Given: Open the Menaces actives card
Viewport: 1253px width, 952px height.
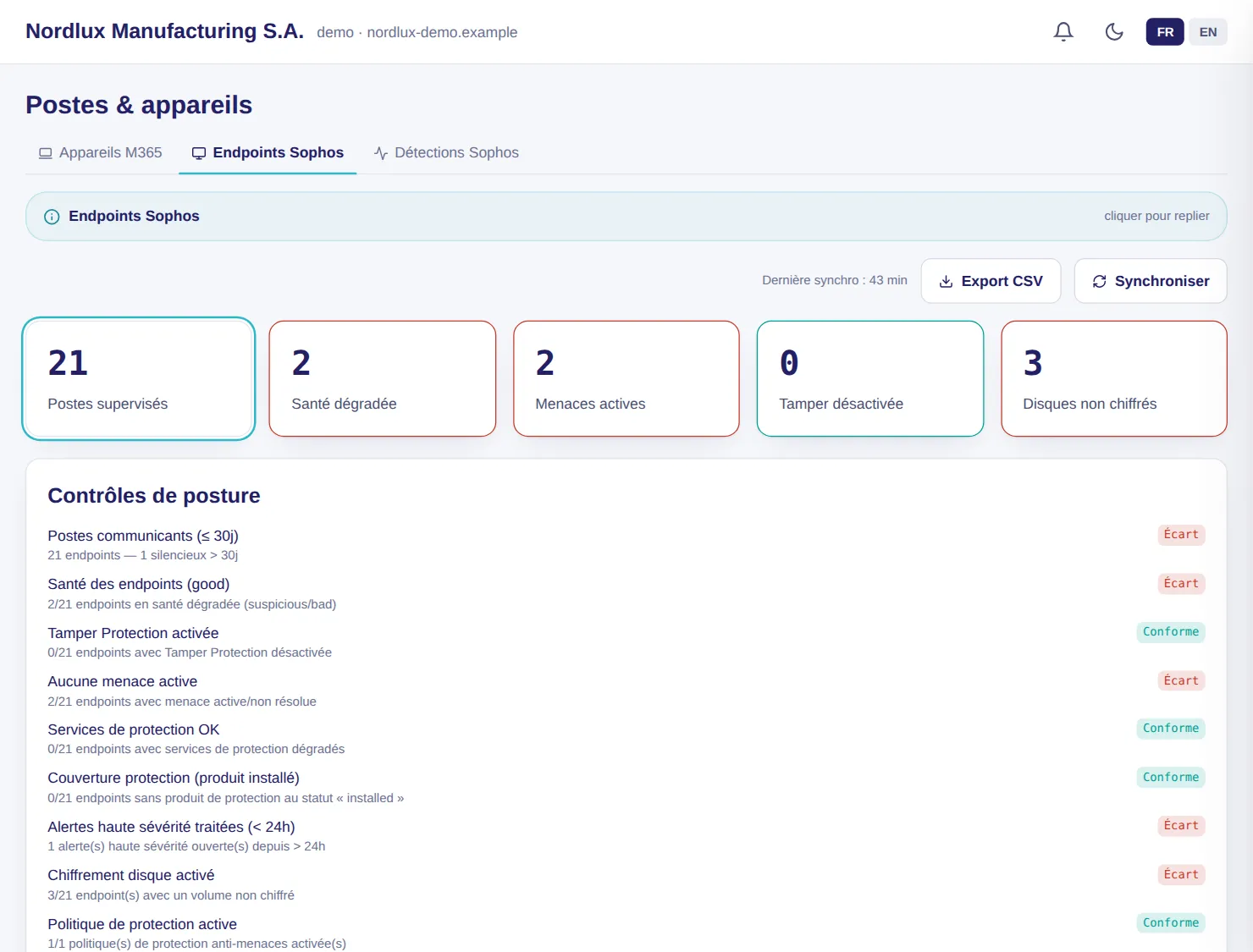Looking at the screenshot, I should click(626, 378).
